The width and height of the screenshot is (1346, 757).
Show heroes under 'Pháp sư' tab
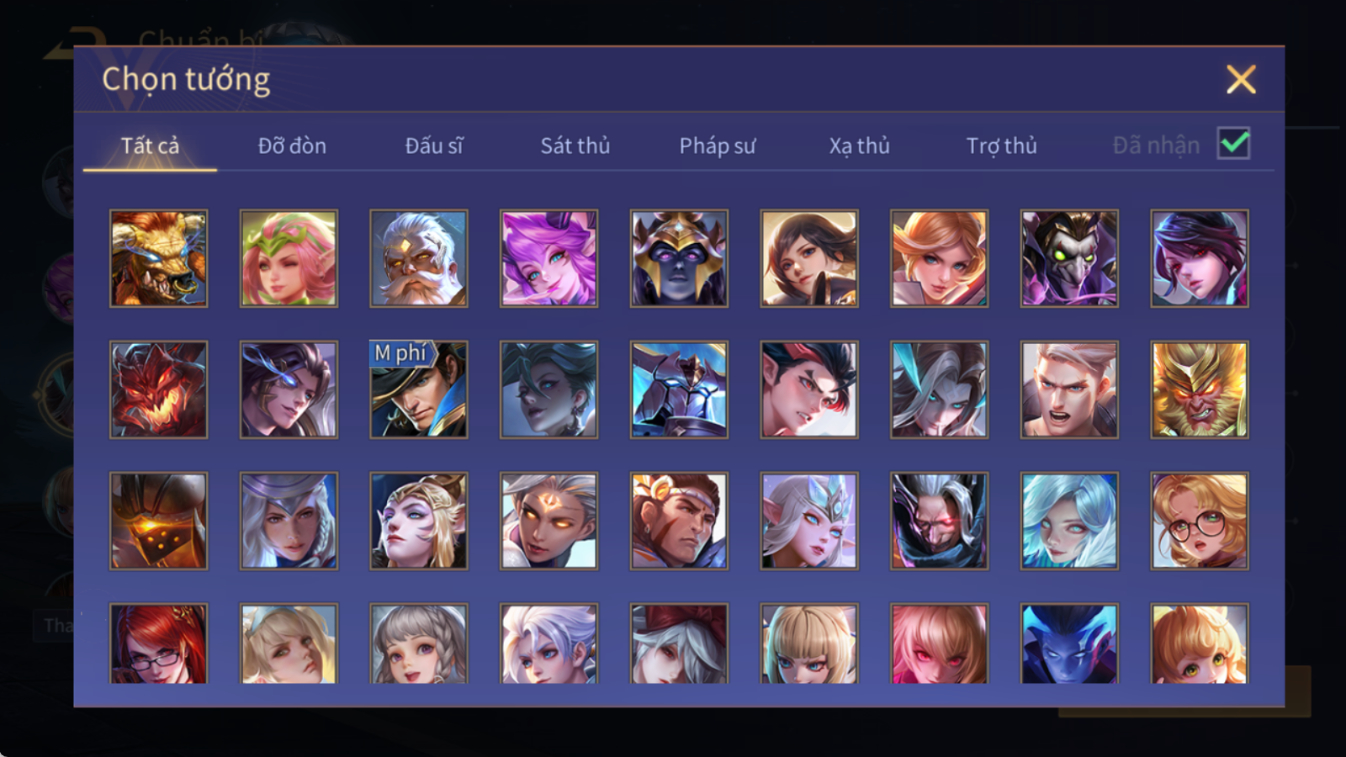coord(717,146)
